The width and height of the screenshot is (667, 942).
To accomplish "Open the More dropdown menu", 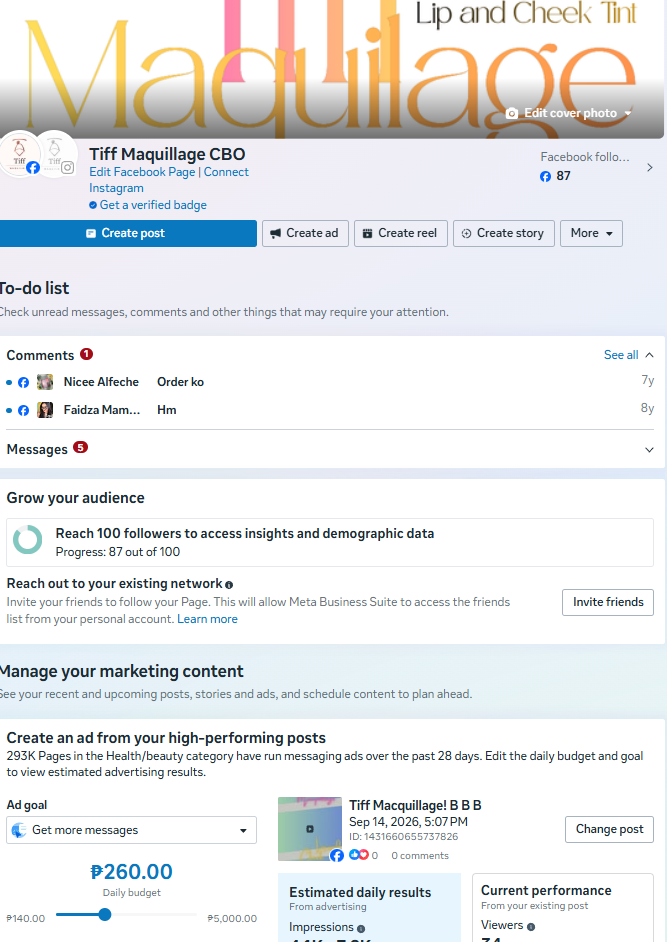I will (591, 233).
